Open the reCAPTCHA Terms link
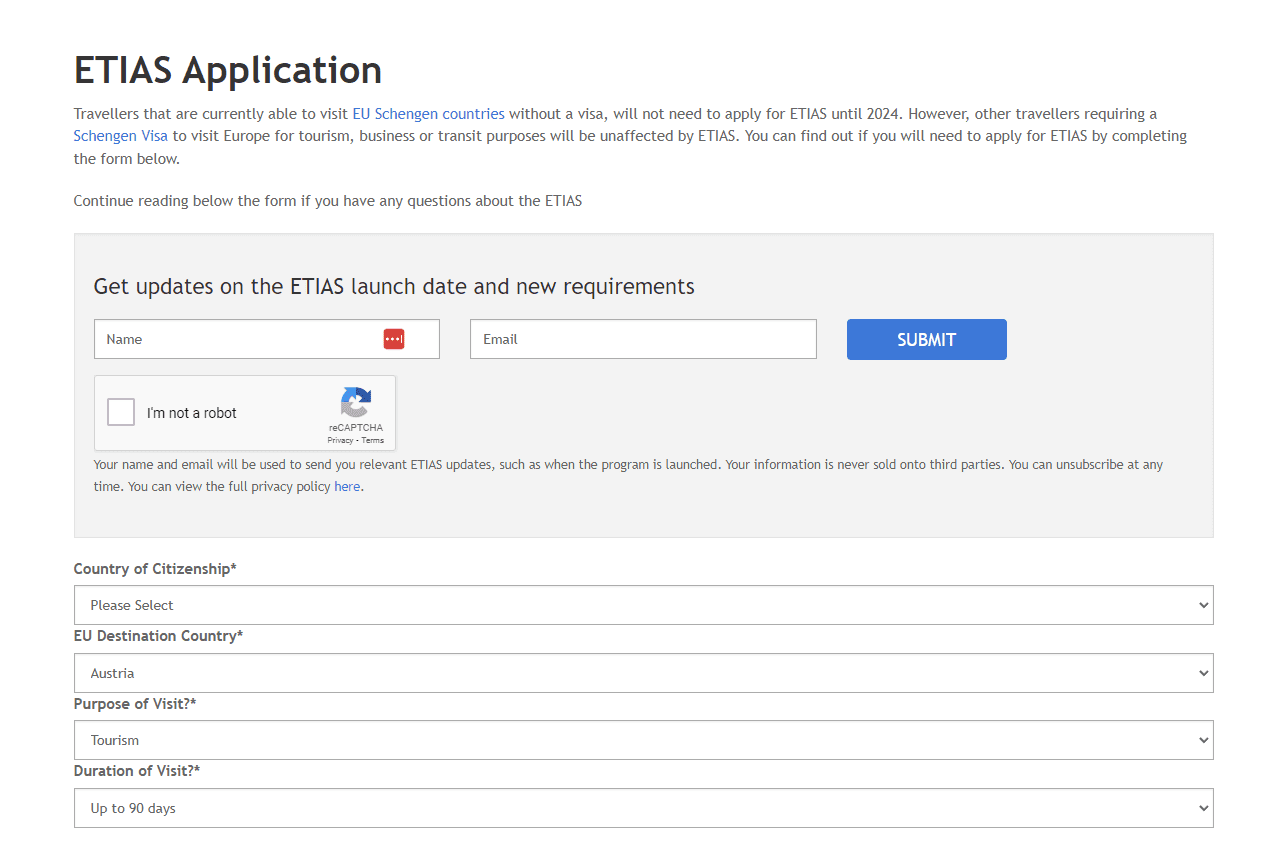Image resolution: width=1288 pixels, height=868 pixels. click(x=373, y=440)
